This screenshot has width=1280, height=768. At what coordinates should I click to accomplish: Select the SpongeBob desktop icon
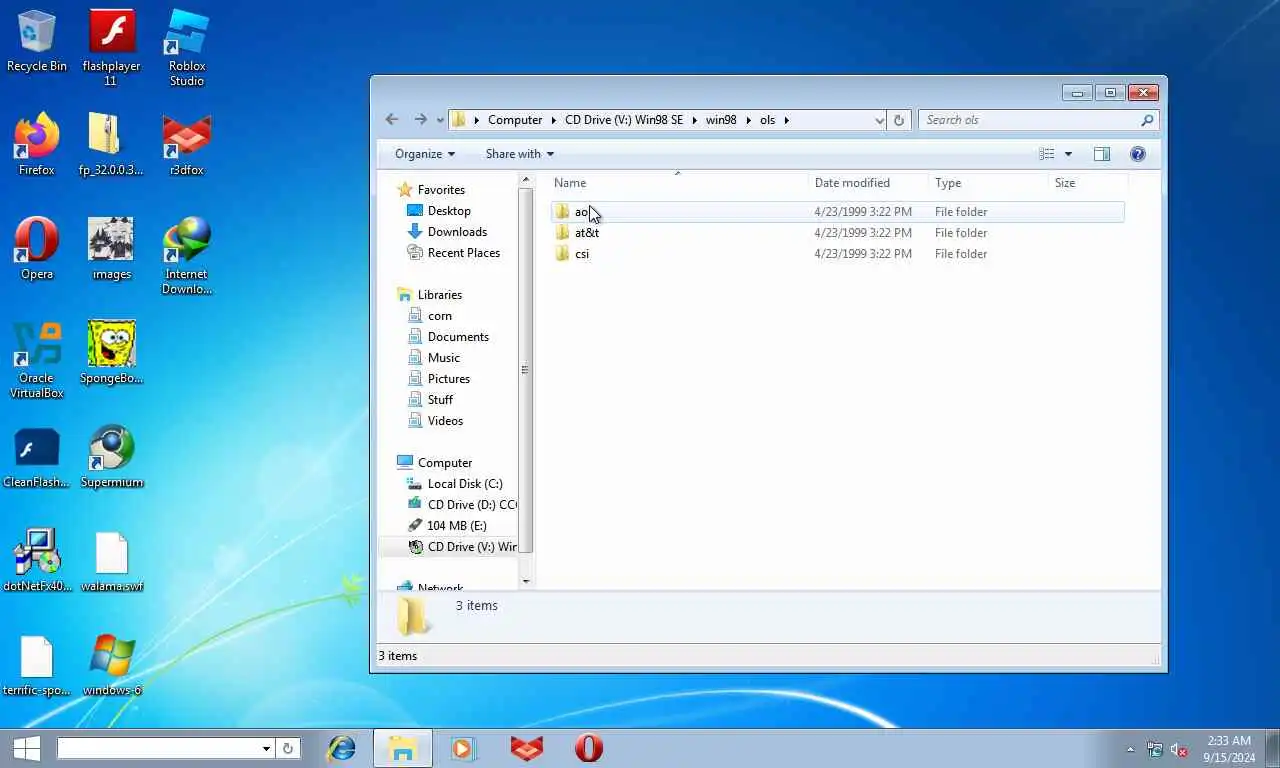pos(111,353)
